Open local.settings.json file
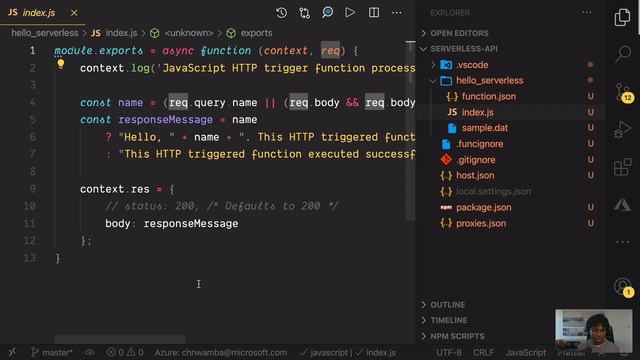This screenshot has height=360, width=640. pyautogui.click(x=493, y=191)
